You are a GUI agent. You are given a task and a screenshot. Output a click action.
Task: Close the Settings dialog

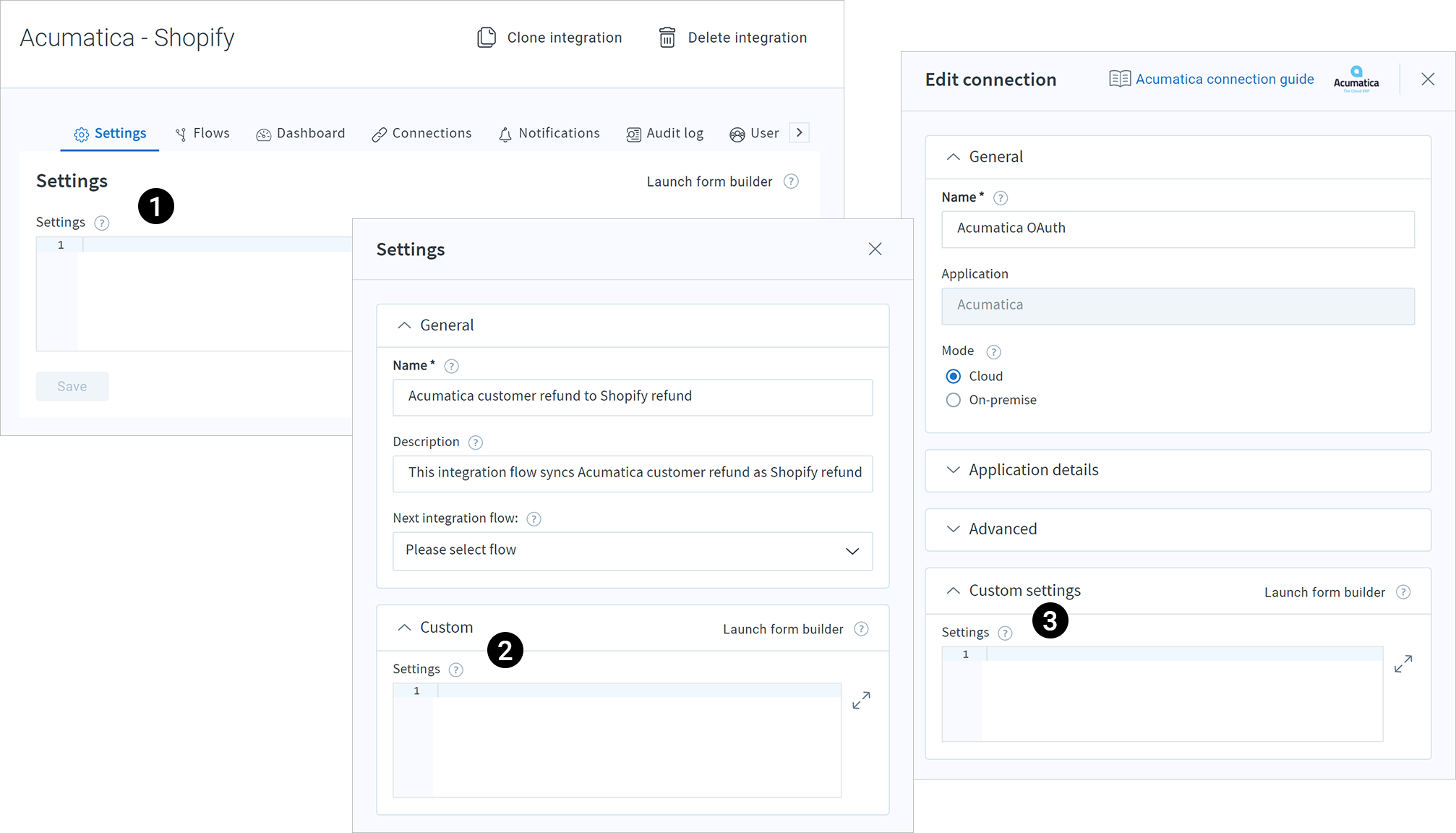(x=875, y=249)
